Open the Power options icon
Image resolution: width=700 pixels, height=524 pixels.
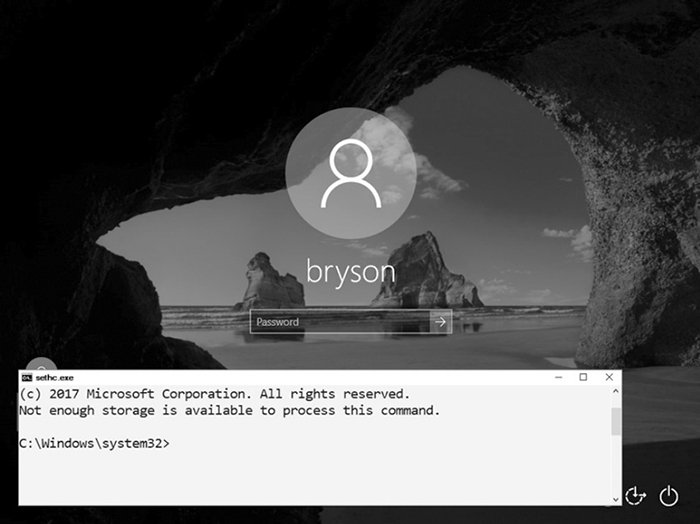tap(668, 495)
